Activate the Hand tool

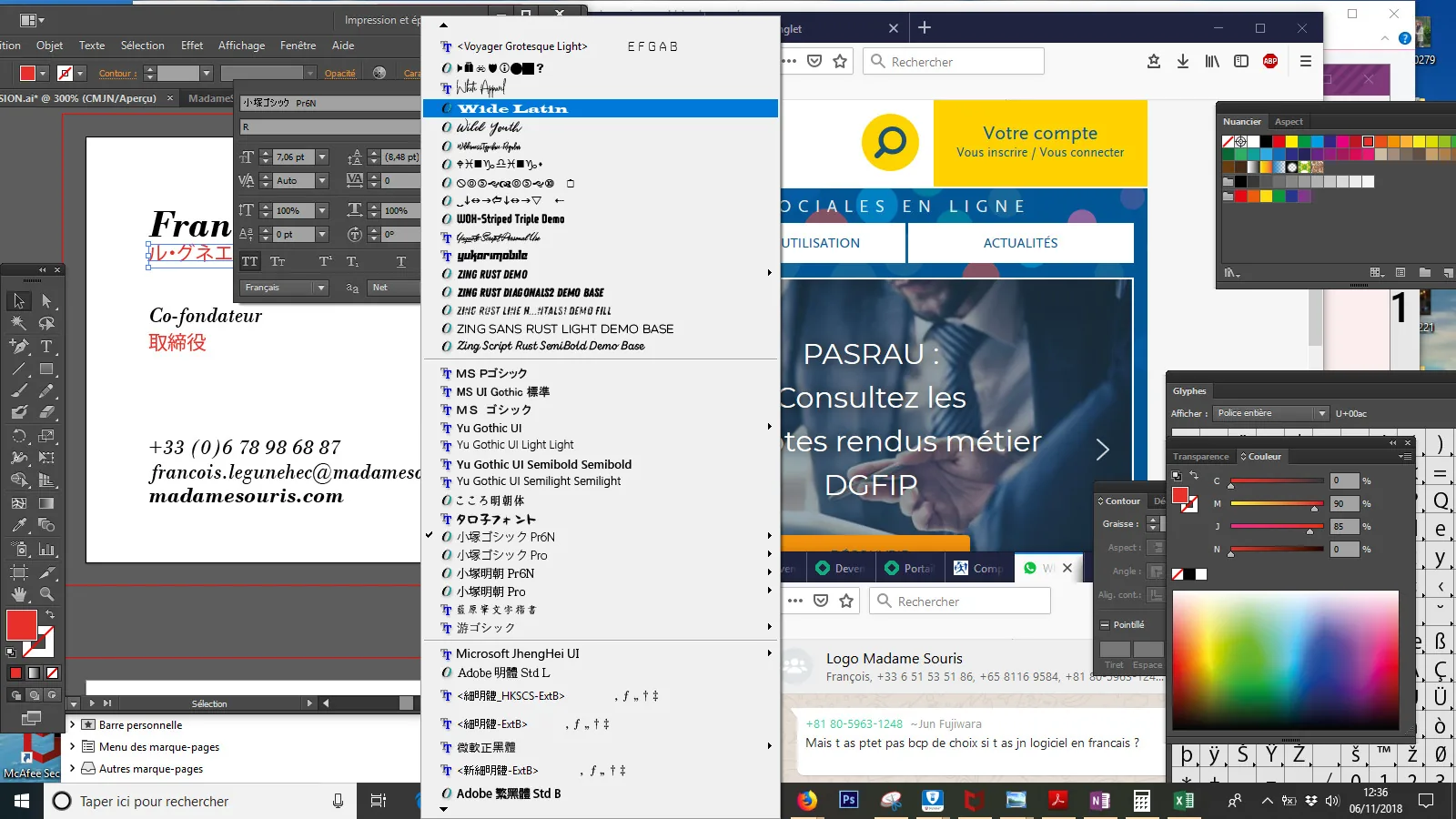[18, 594]
